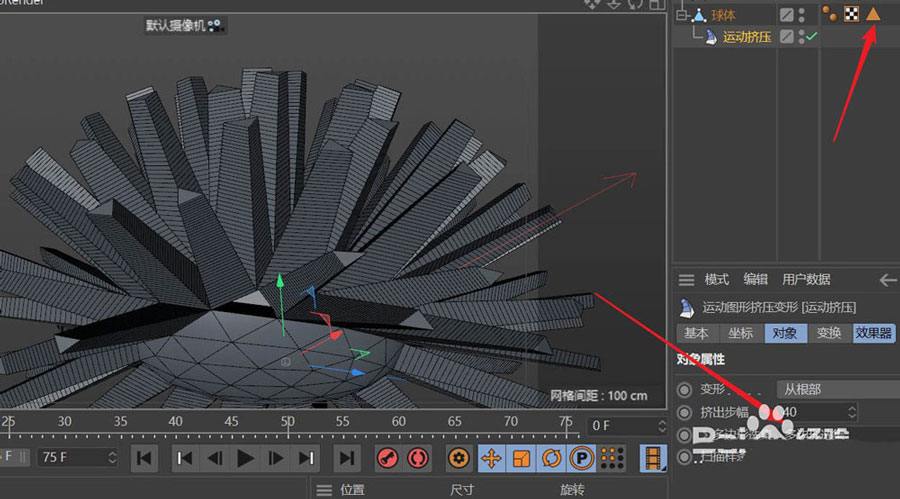This screenshot has height=499, width=900.
Task: Click the 效果器 tab button
Action: click(x=875, y=333)
